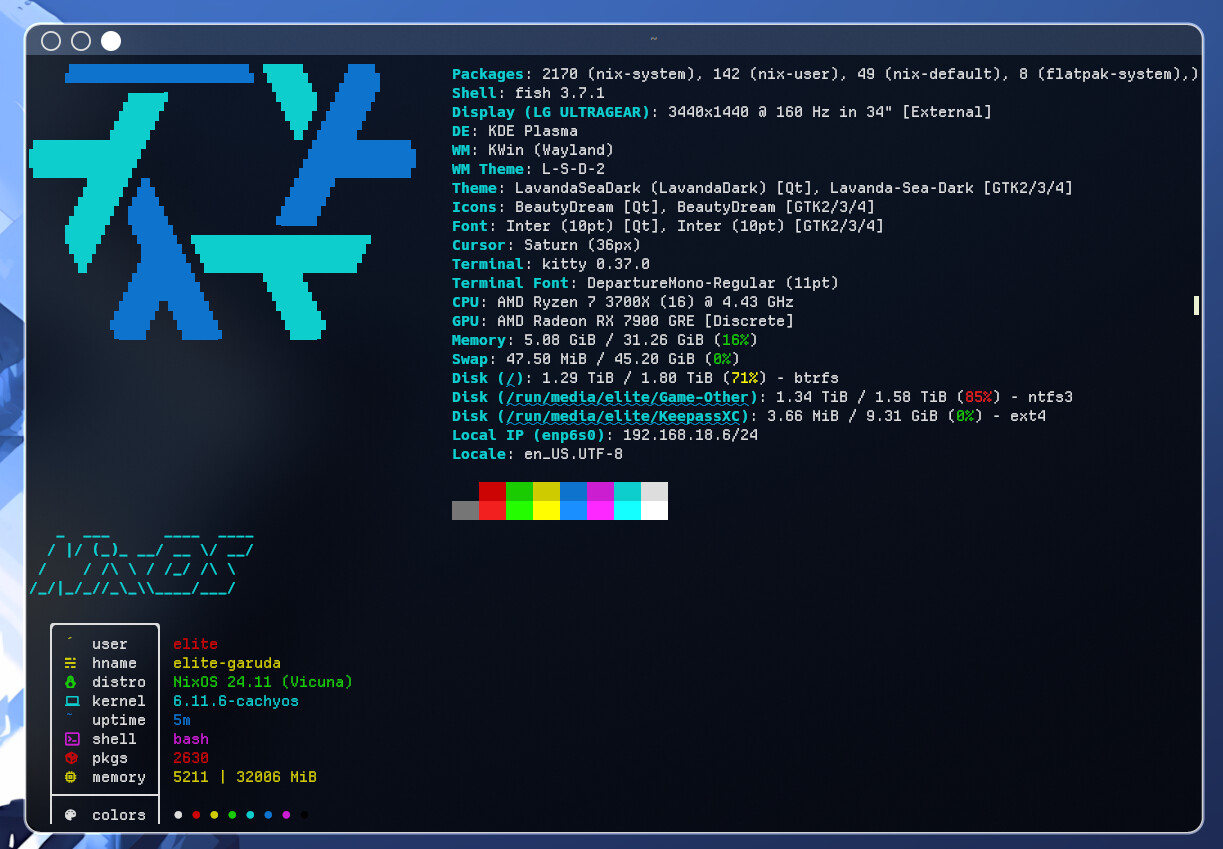This screenshot has height=849, width=1223.
Task: Click the 'AMD Ryzen 7 3700X' CPU text
Action: coord(573,302)
